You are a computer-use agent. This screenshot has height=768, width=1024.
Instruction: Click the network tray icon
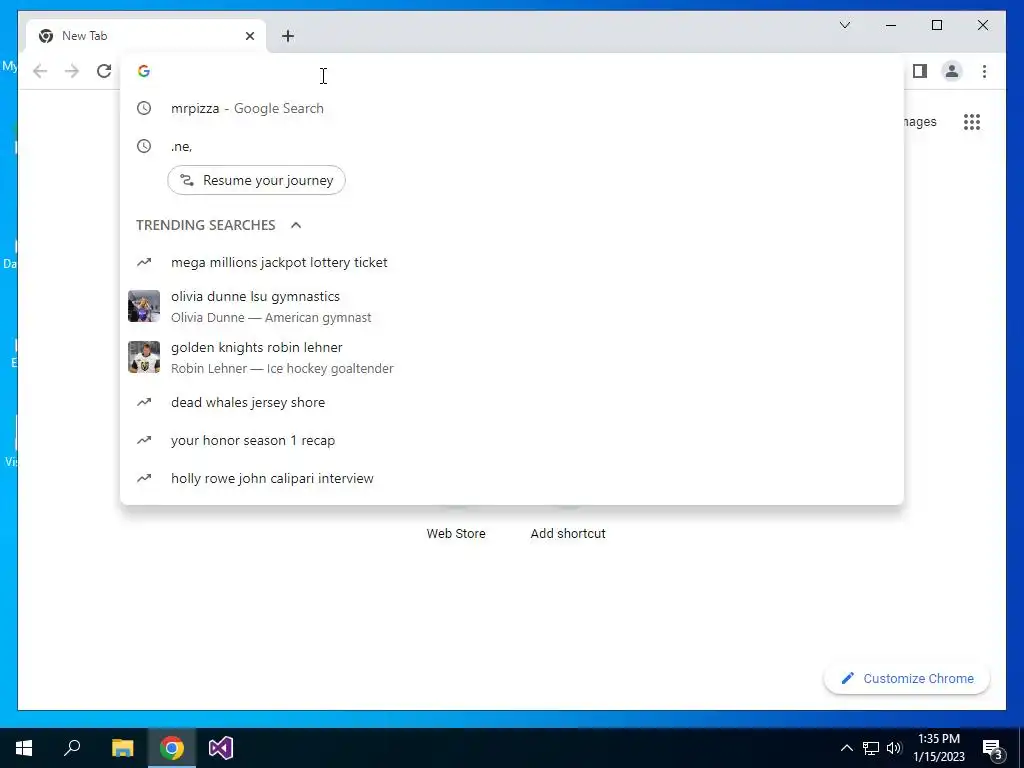click(871, 748)
